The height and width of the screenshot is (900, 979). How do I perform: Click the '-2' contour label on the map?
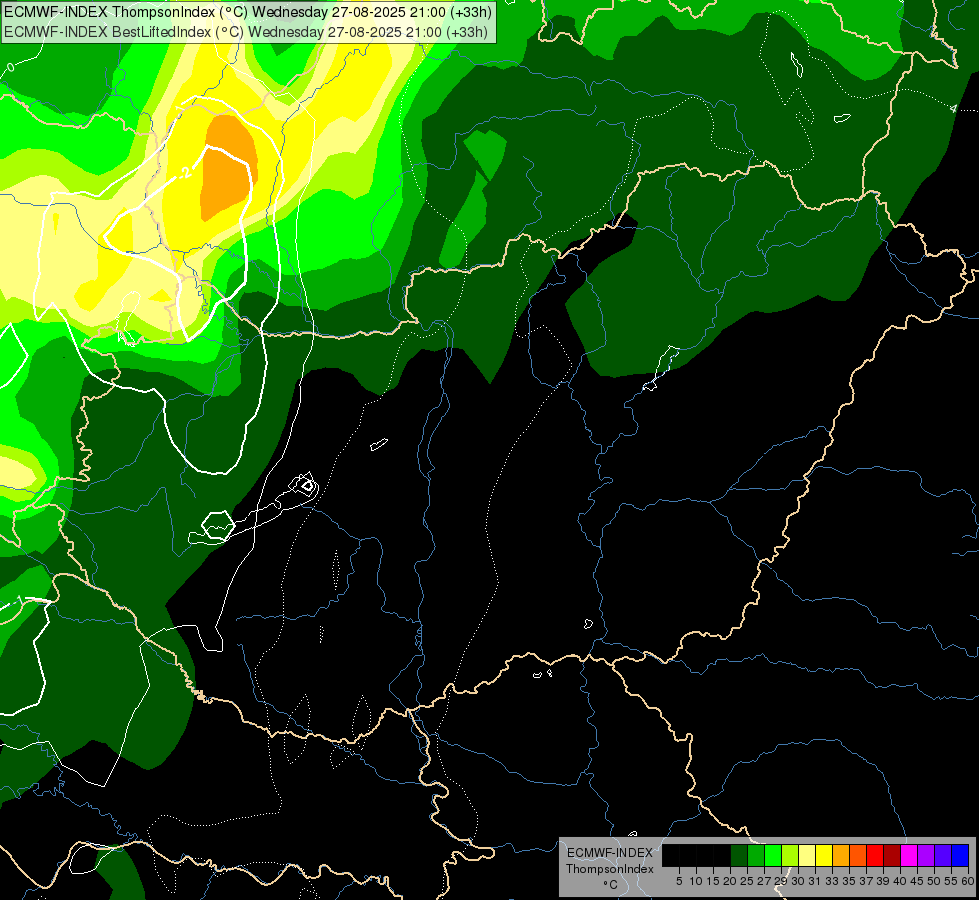(185, 173)
